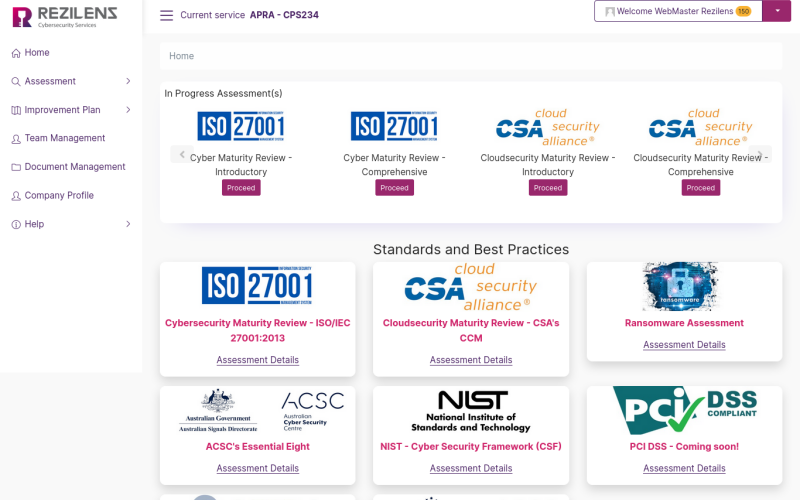Click 'Standards and Best Practices' heading

coord(470,249)
